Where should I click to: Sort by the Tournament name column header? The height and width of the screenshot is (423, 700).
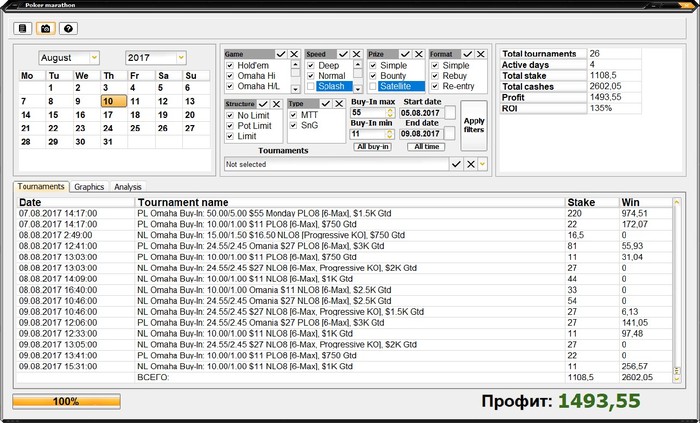coord(350,203)
